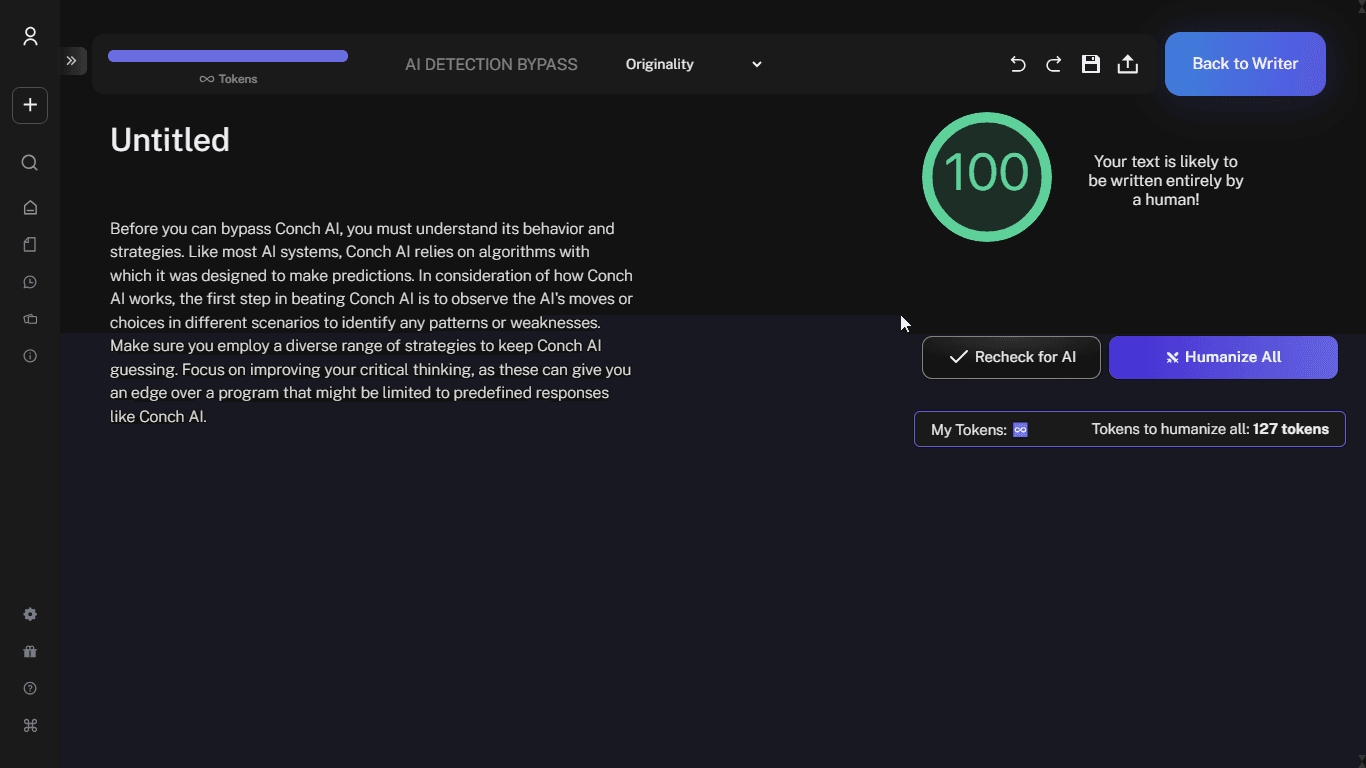Viewport: 1366px width, 768px height.
Task: Open the user profile icon in sidebar
Action: click(30, 37)
